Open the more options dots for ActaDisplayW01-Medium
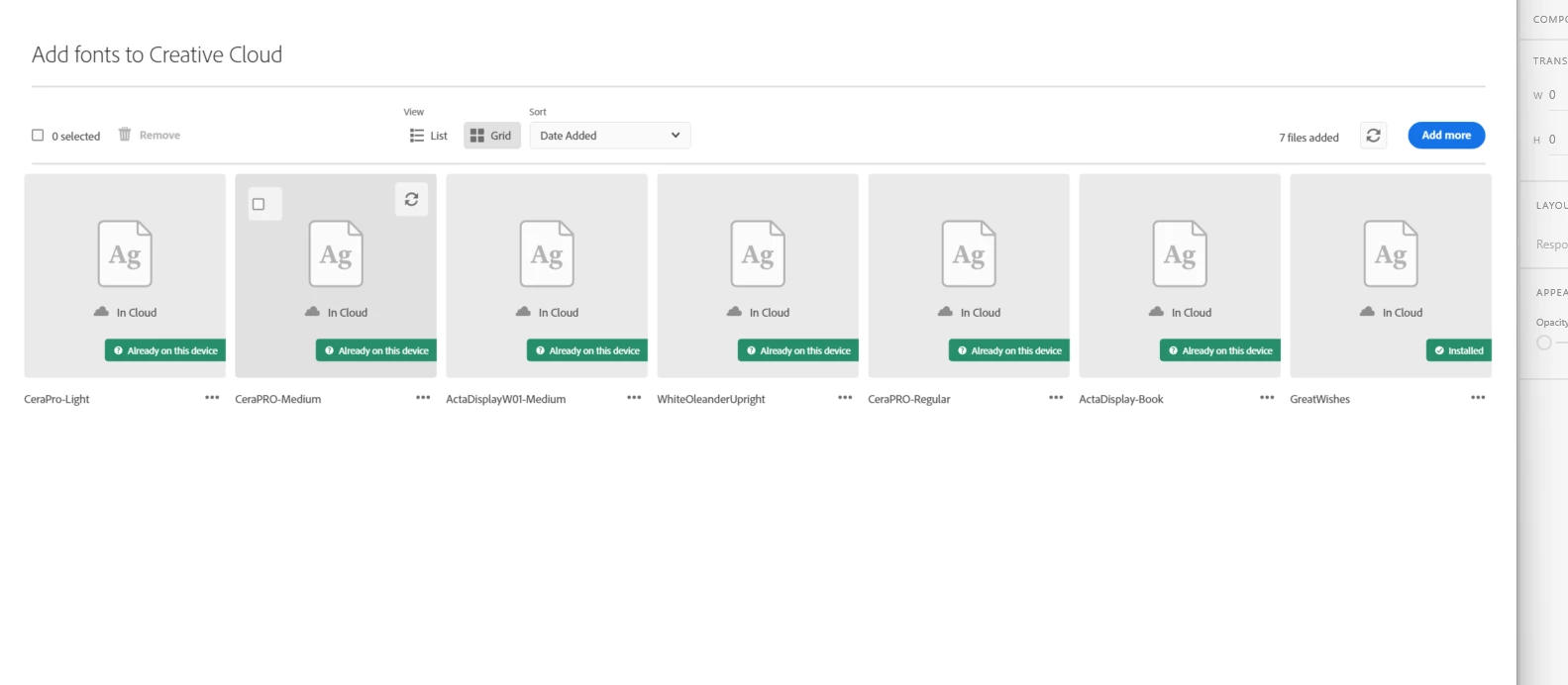 [x=634, y=398]
